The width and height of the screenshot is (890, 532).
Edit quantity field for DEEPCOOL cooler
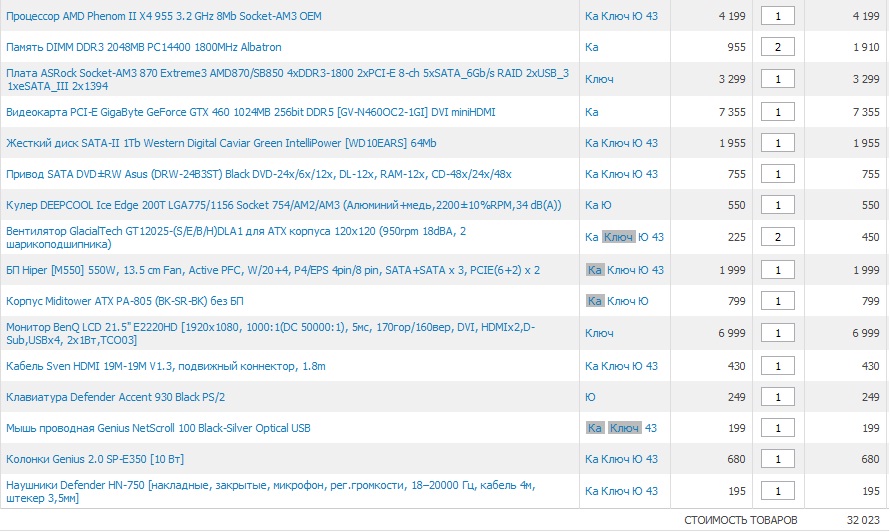click(778, 205)
